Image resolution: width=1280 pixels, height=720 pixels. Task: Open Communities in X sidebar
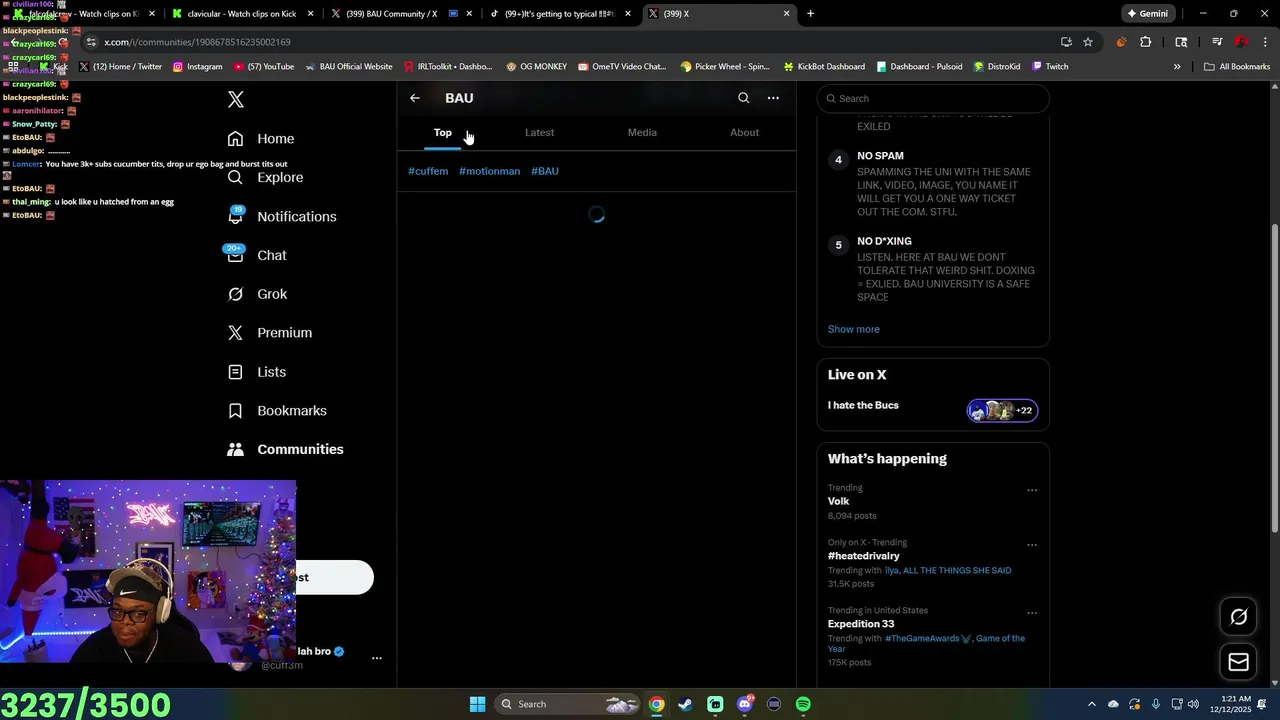point(285,449)
